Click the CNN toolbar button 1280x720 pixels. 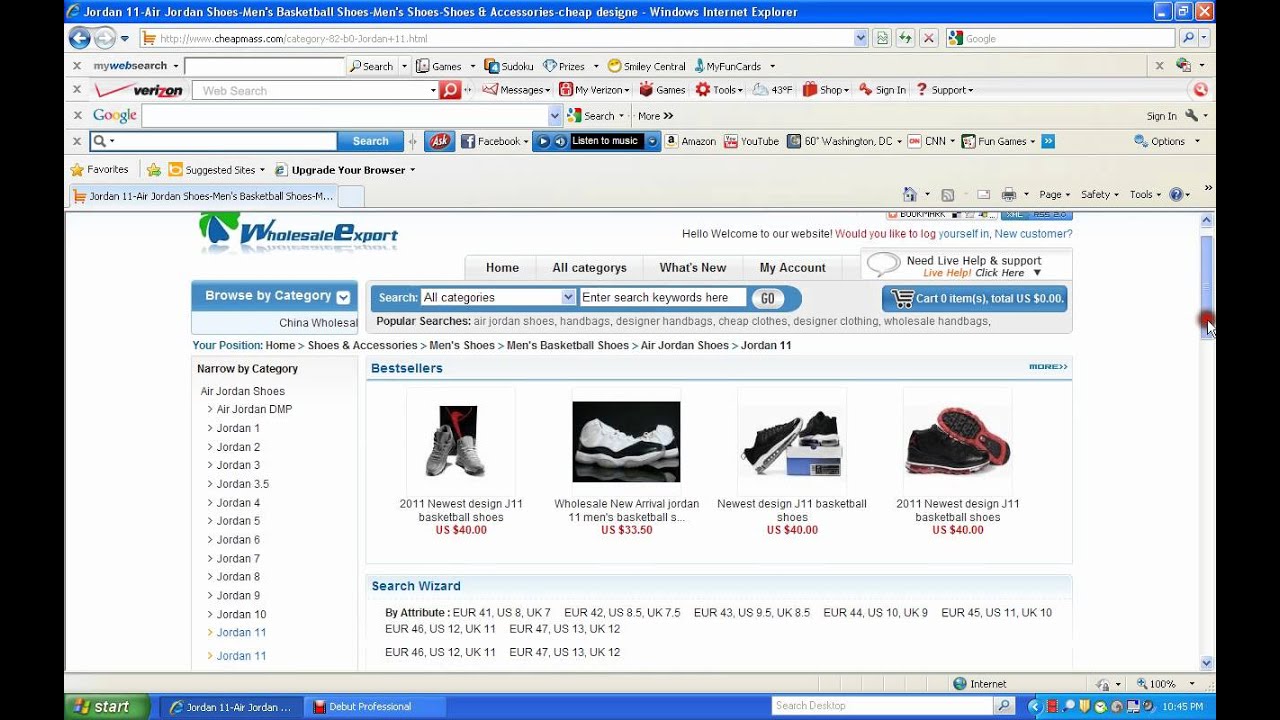(x=926, y=141)
